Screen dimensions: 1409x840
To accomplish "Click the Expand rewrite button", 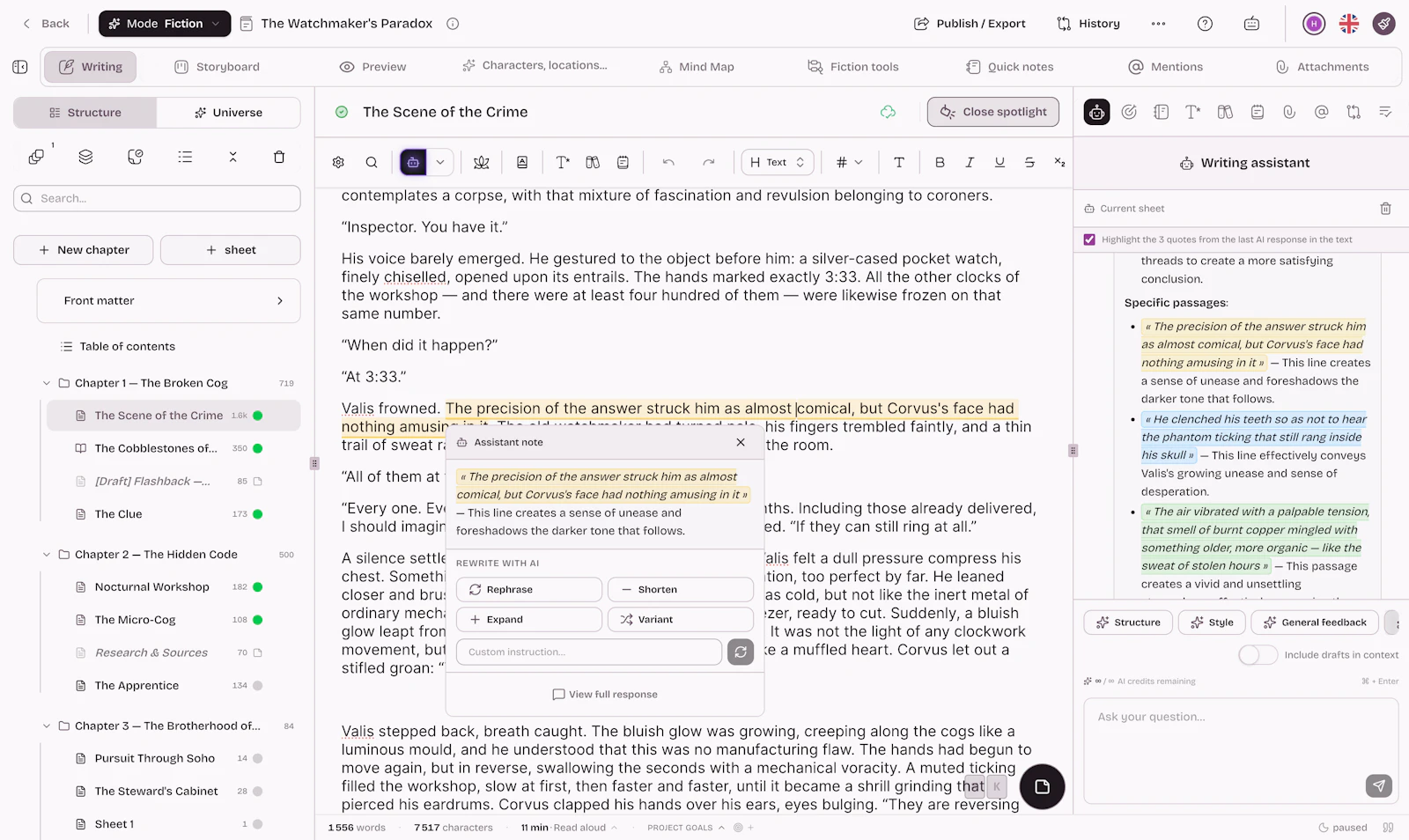I will 529,620.
